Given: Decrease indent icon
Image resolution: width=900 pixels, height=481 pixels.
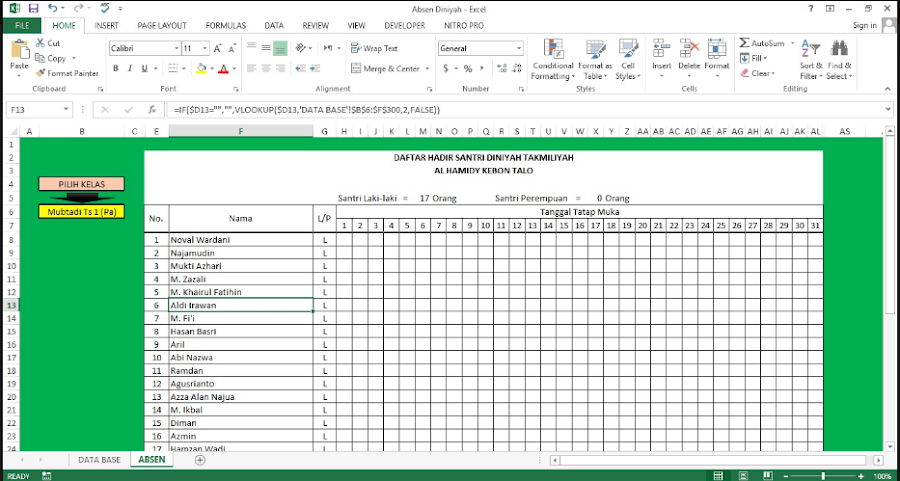Looking at the screenshot, I should coord(300,68).
